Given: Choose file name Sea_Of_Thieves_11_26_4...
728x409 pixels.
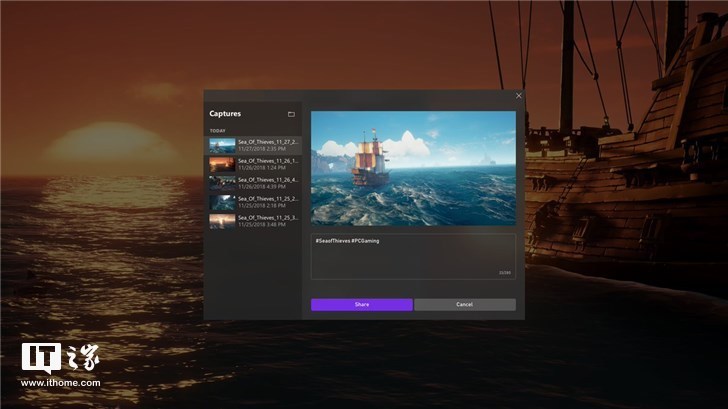Looking at the screenshot, I should tap(268, 180).
